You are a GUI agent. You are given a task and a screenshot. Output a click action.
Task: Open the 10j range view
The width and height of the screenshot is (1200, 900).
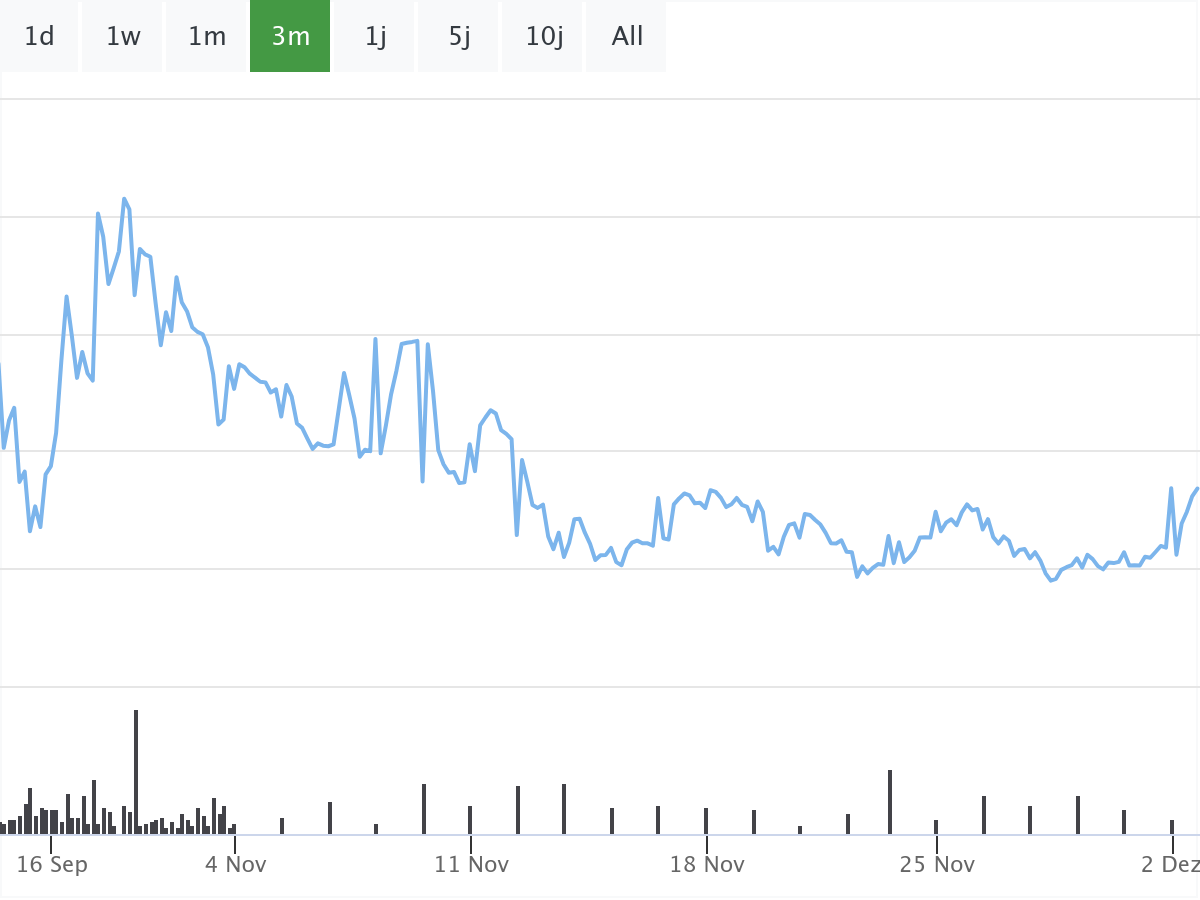coord(544,36)
